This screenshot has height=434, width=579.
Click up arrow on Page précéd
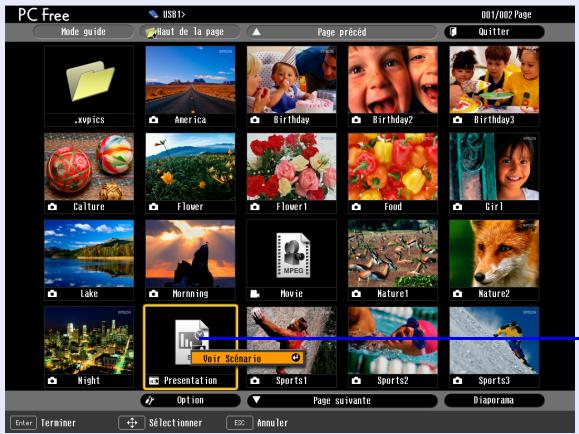(256, 32)
